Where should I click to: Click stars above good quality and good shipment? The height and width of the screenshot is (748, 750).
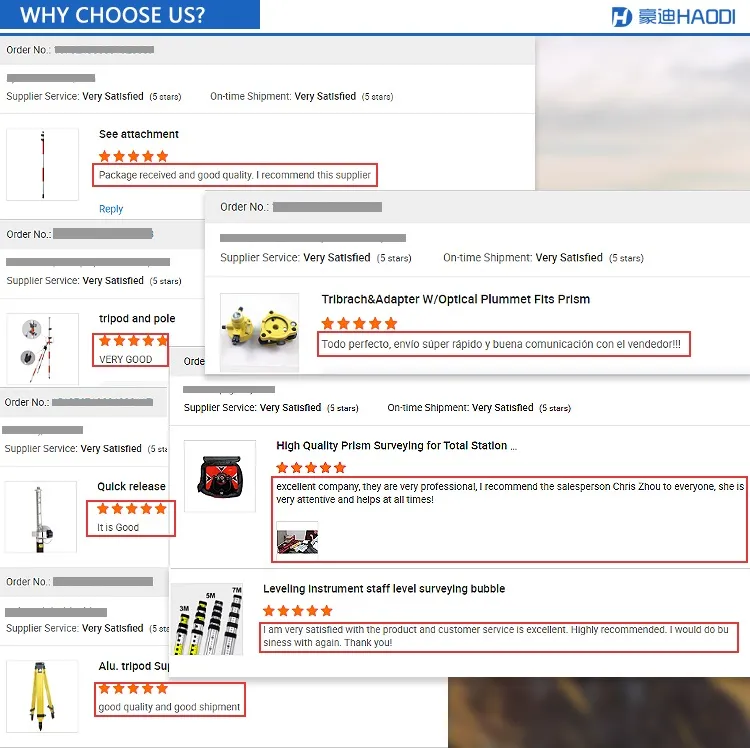click(133, 688)
